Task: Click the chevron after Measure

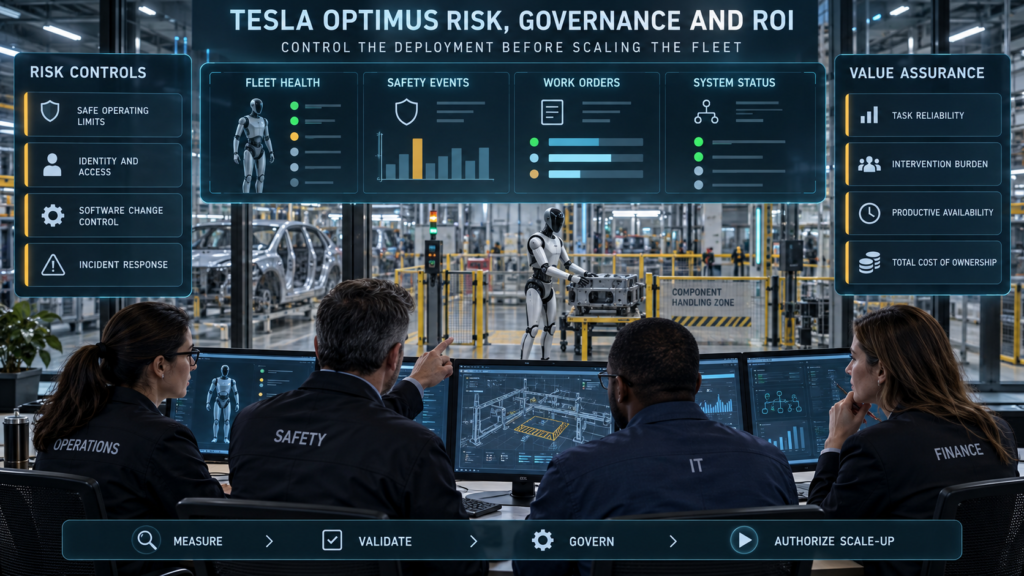Action: click(269, 541)
